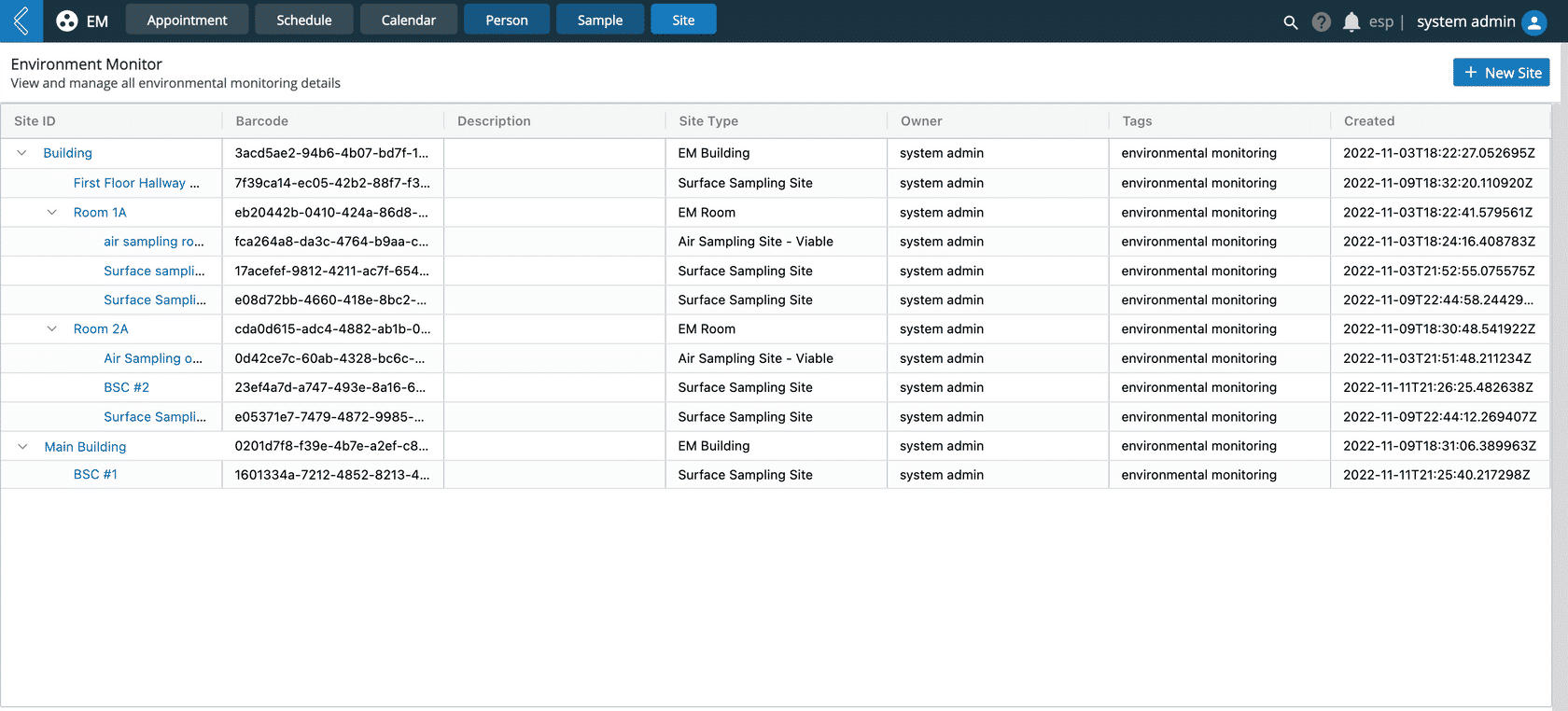The image size is (1568, 711).
Task: Click 'environmental monitoring' tag in Main Building row
Action: point(1199,446)
